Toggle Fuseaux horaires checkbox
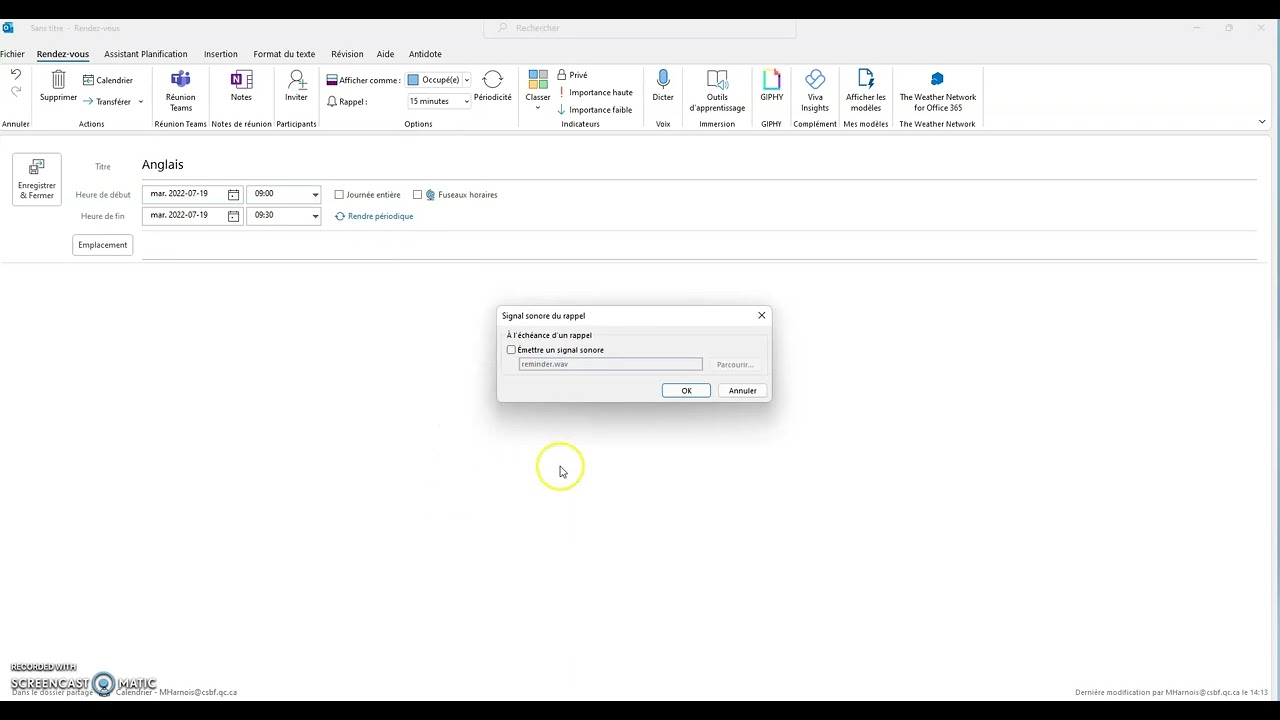The image size is (1280, 720). pyautogui.click(x=417, y=195)
